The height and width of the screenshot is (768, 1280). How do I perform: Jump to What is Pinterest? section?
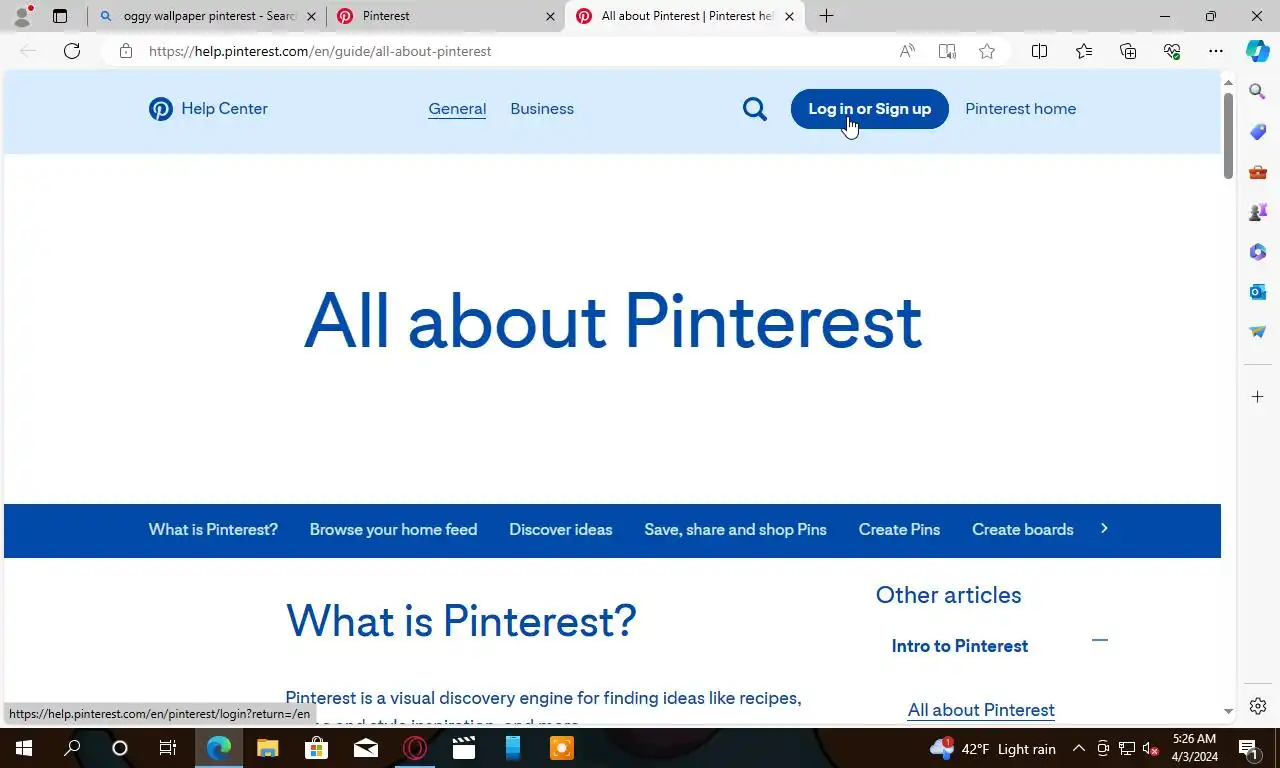click(213, 530)
